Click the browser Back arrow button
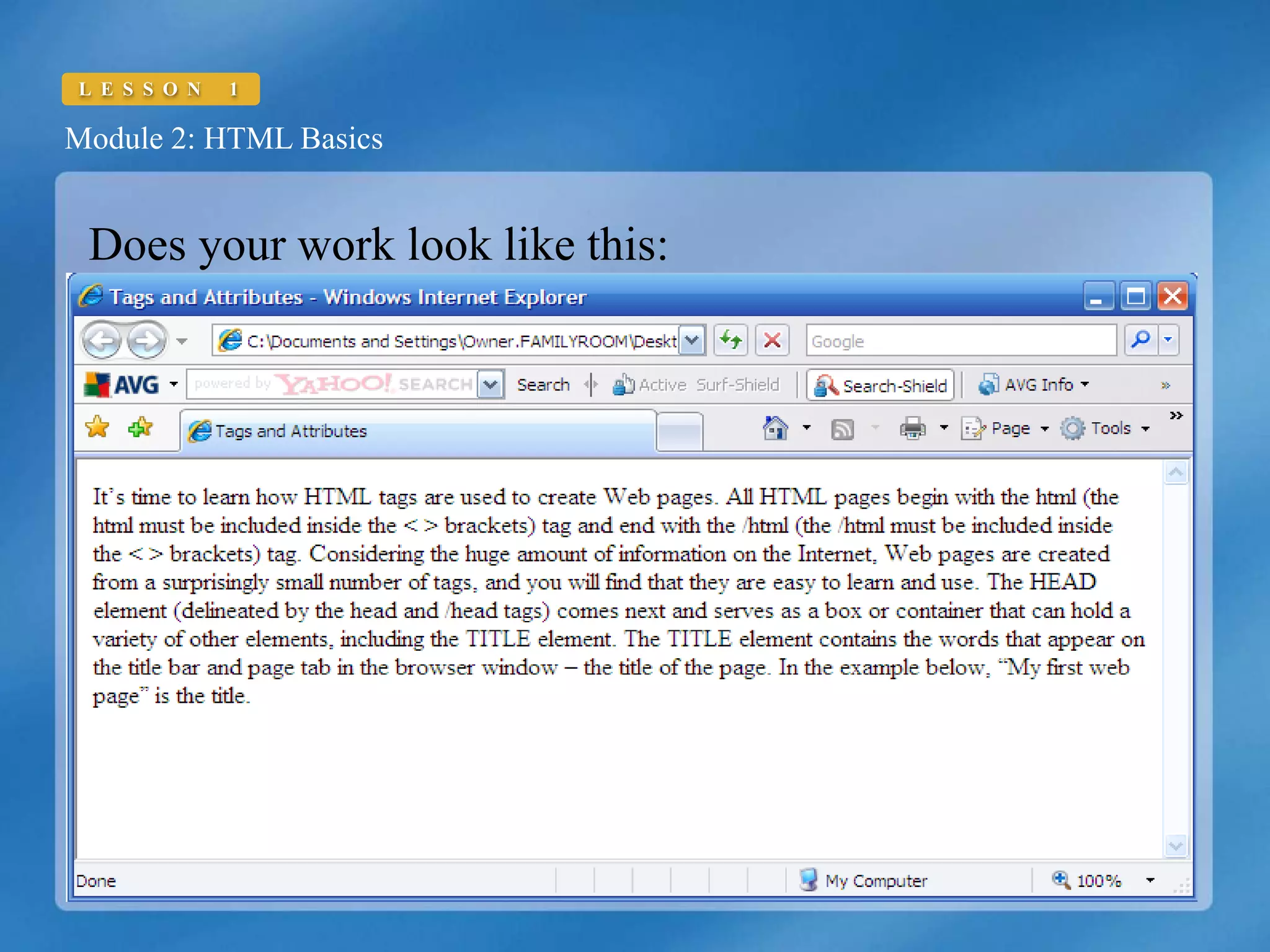Screen dimensions: 1270x952 coord(102,340)
